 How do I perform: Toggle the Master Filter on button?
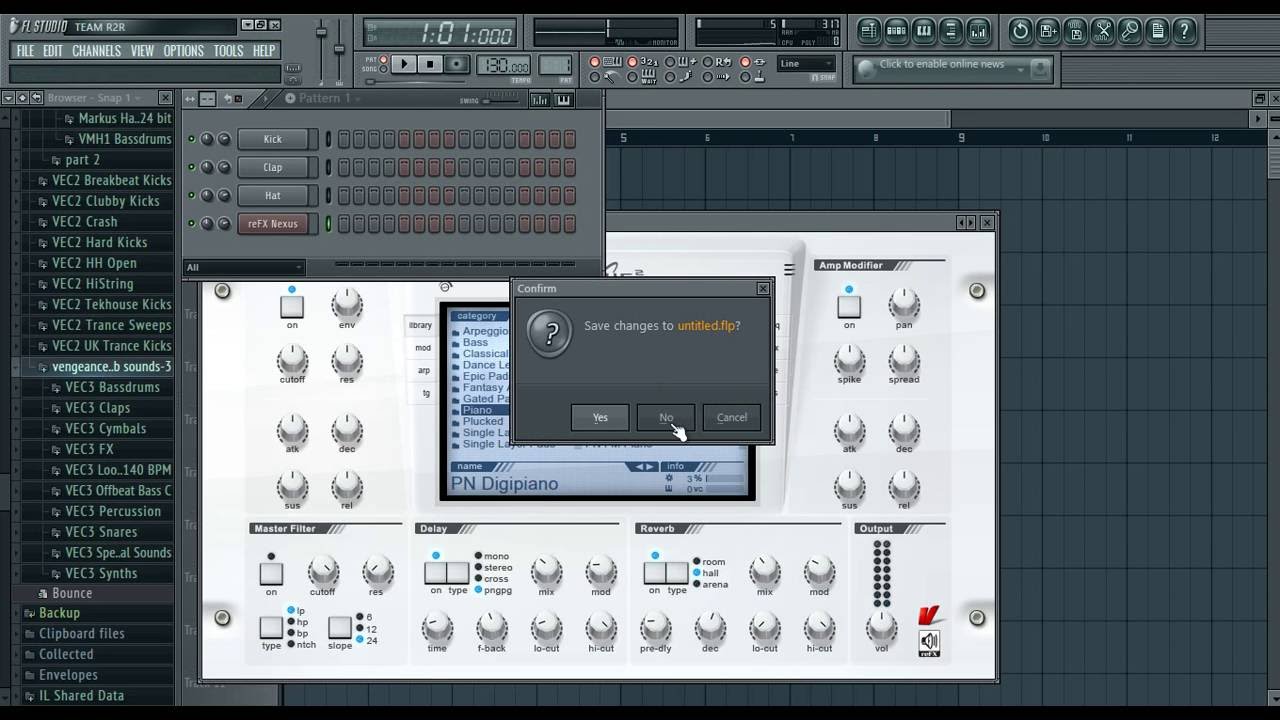pyautogui.click(x=271, y=574)
